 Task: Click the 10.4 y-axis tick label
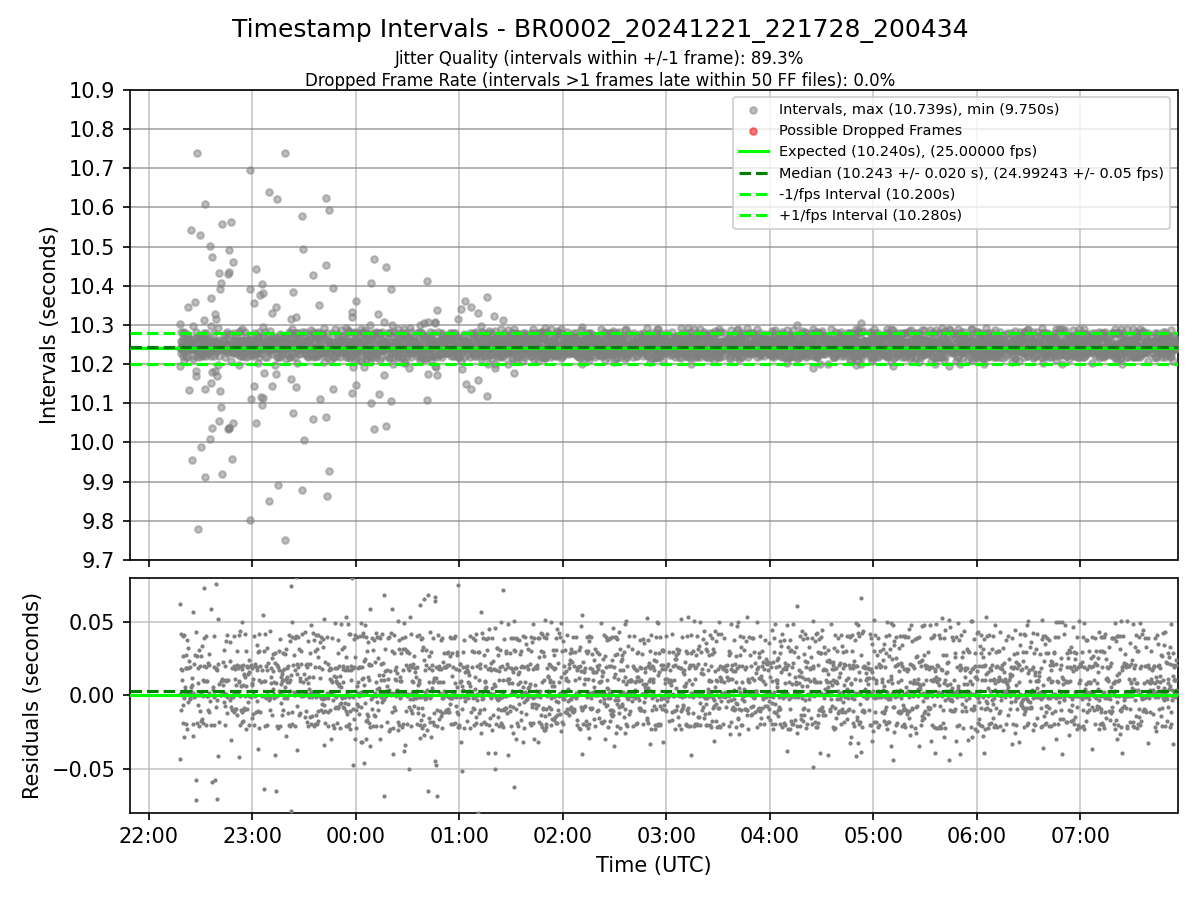(x=94, y=286)
